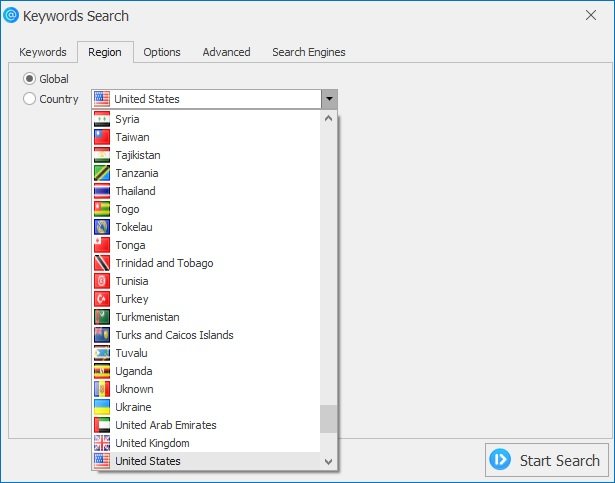Switch to the Keywords tab
615x483 pixels.
(x=43, y=52)
